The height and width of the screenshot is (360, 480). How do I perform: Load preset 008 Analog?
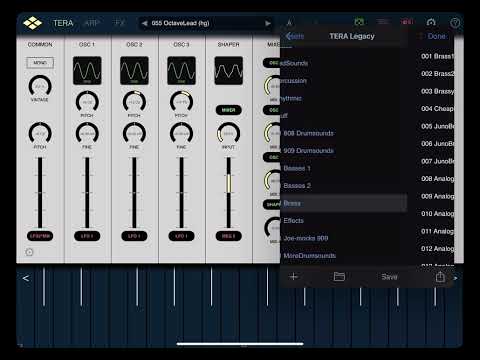pyautogui.click(x=437, y=179)
